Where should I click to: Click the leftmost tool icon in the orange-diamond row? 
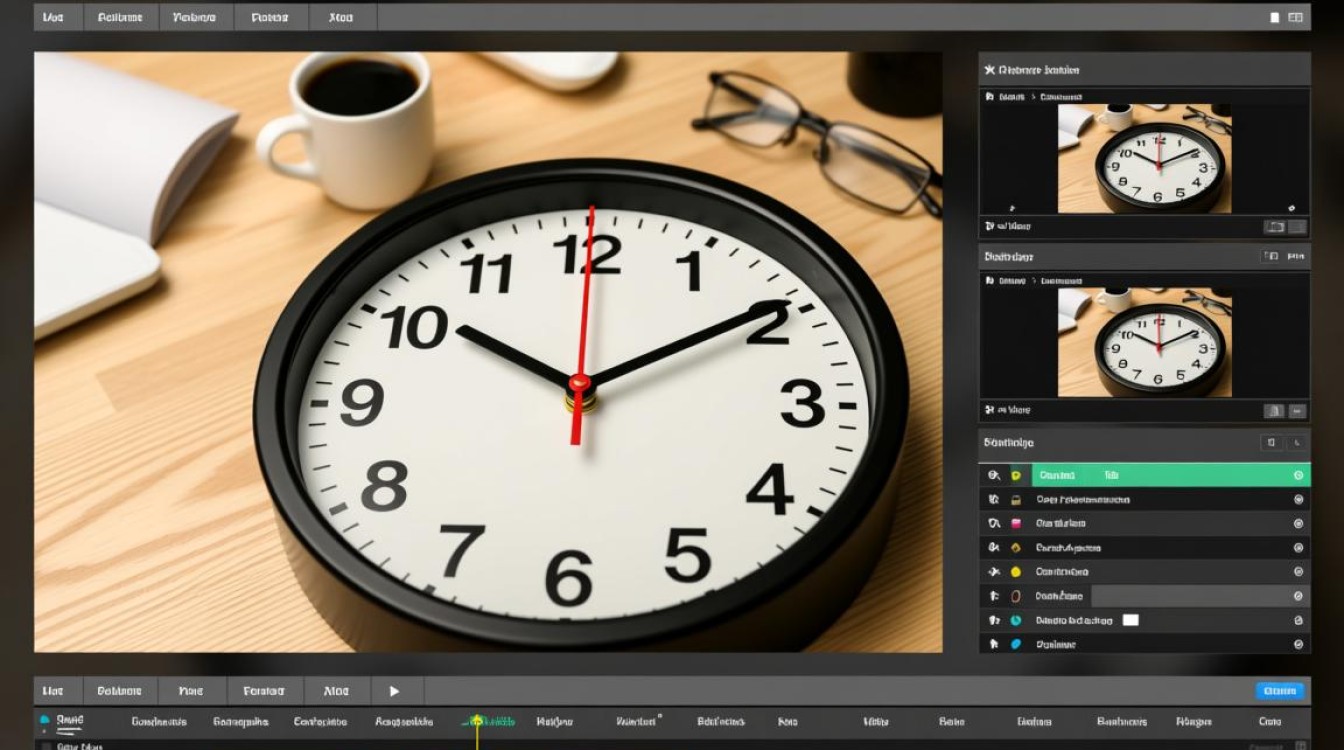[x=993, y=548]
